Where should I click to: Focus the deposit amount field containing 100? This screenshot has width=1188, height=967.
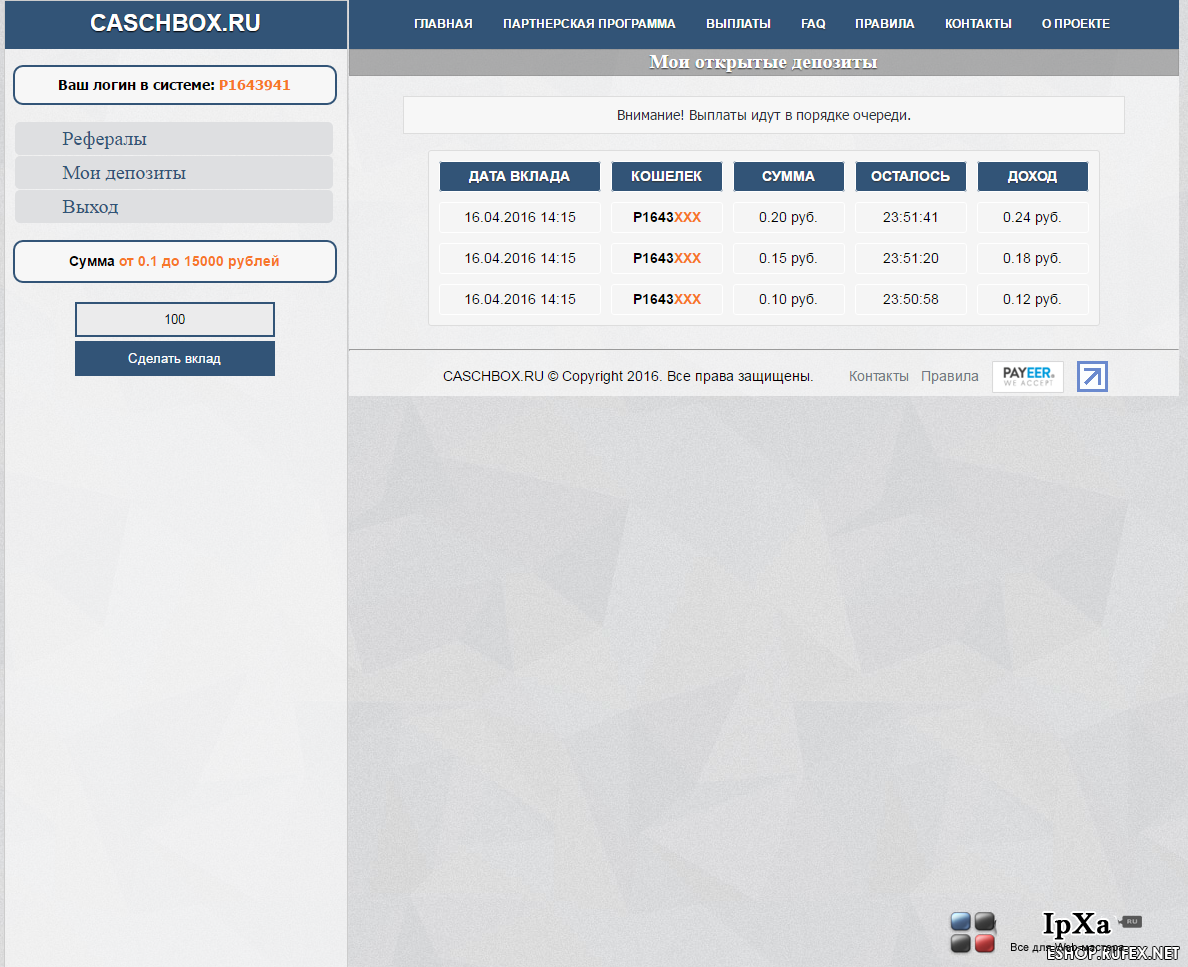pyautogui.click(x=175, y=319)
